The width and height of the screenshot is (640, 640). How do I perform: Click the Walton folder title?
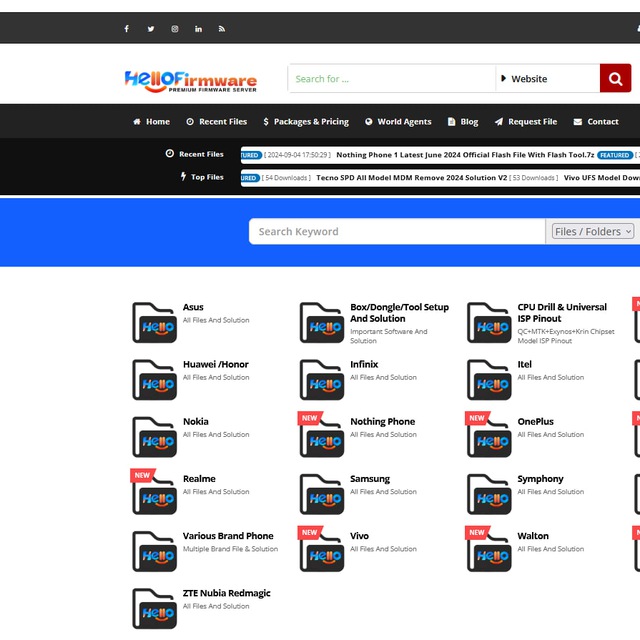tap(533, 536)
